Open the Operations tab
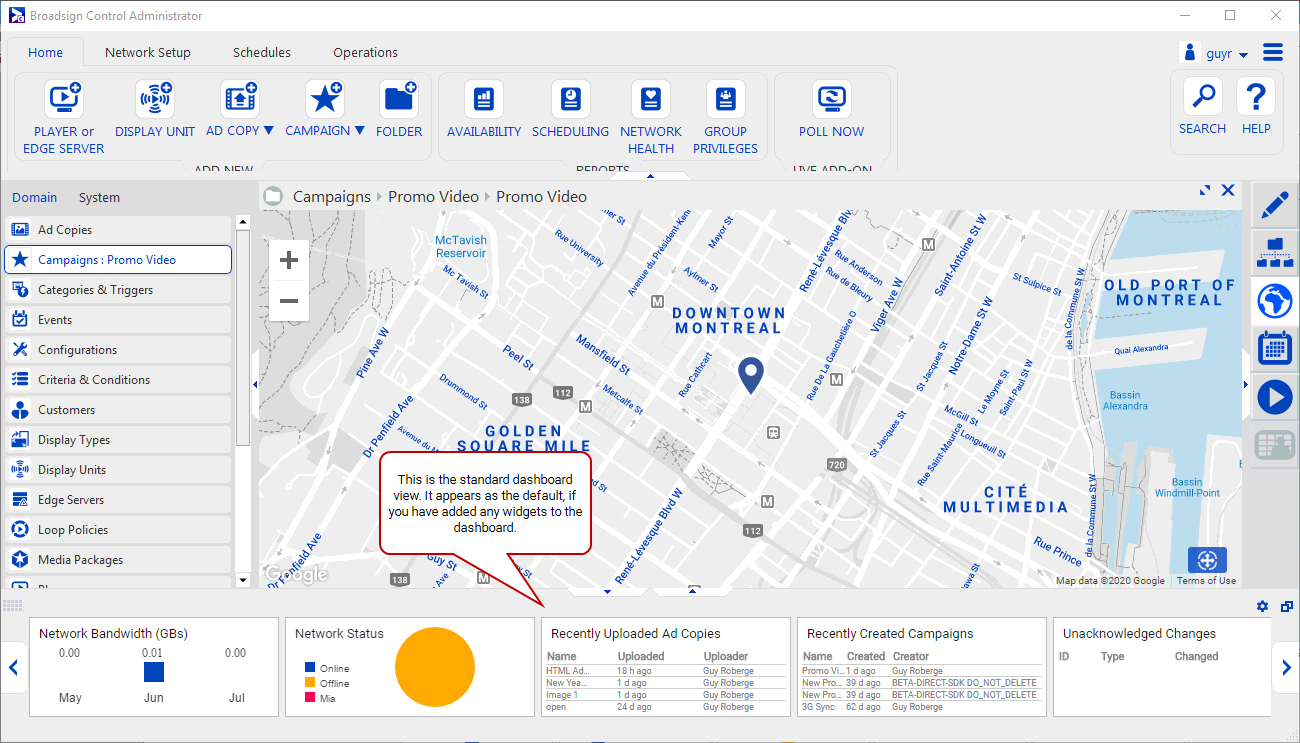Image resolution: width=1300 pixels, height=743 pixels. click(x=366, y=52)
